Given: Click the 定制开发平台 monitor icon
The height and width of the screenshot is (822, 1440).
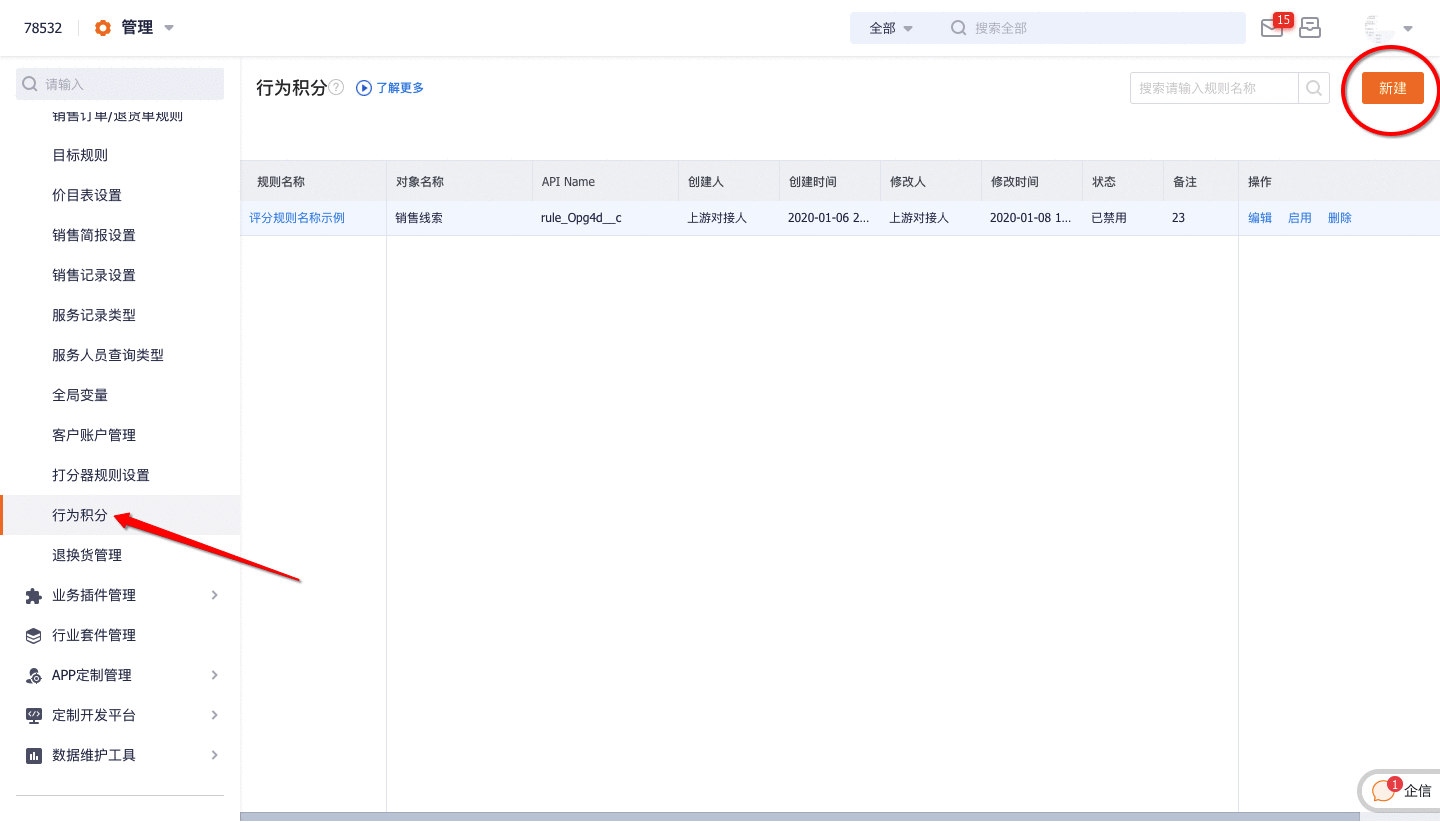Looking at the screenshot, I should tap(34, 716).
